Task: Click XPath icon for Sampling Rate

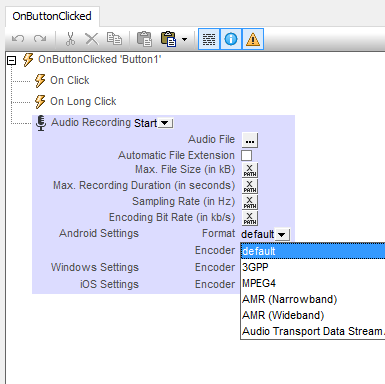Action: (x=250, y=202)
